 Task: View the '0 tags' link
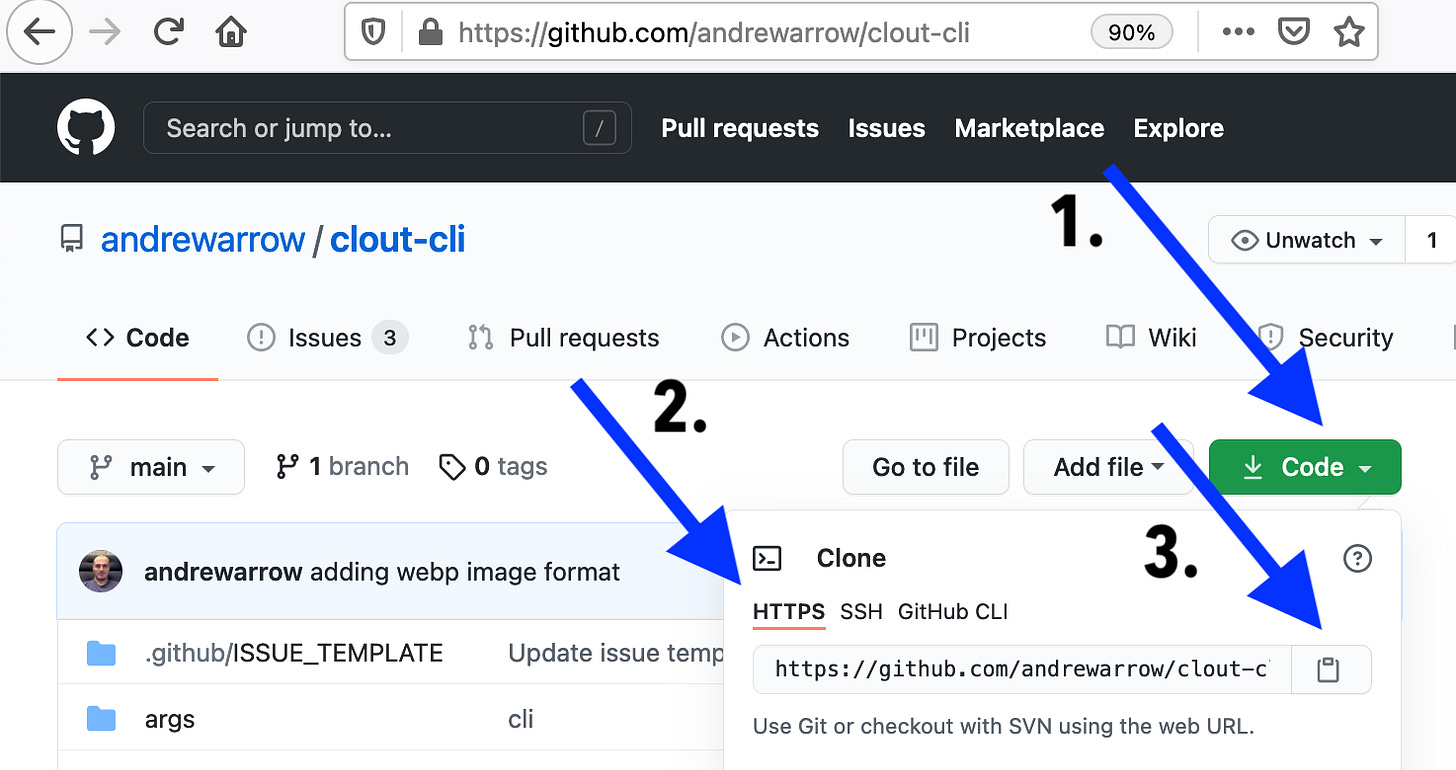point(493,467)
